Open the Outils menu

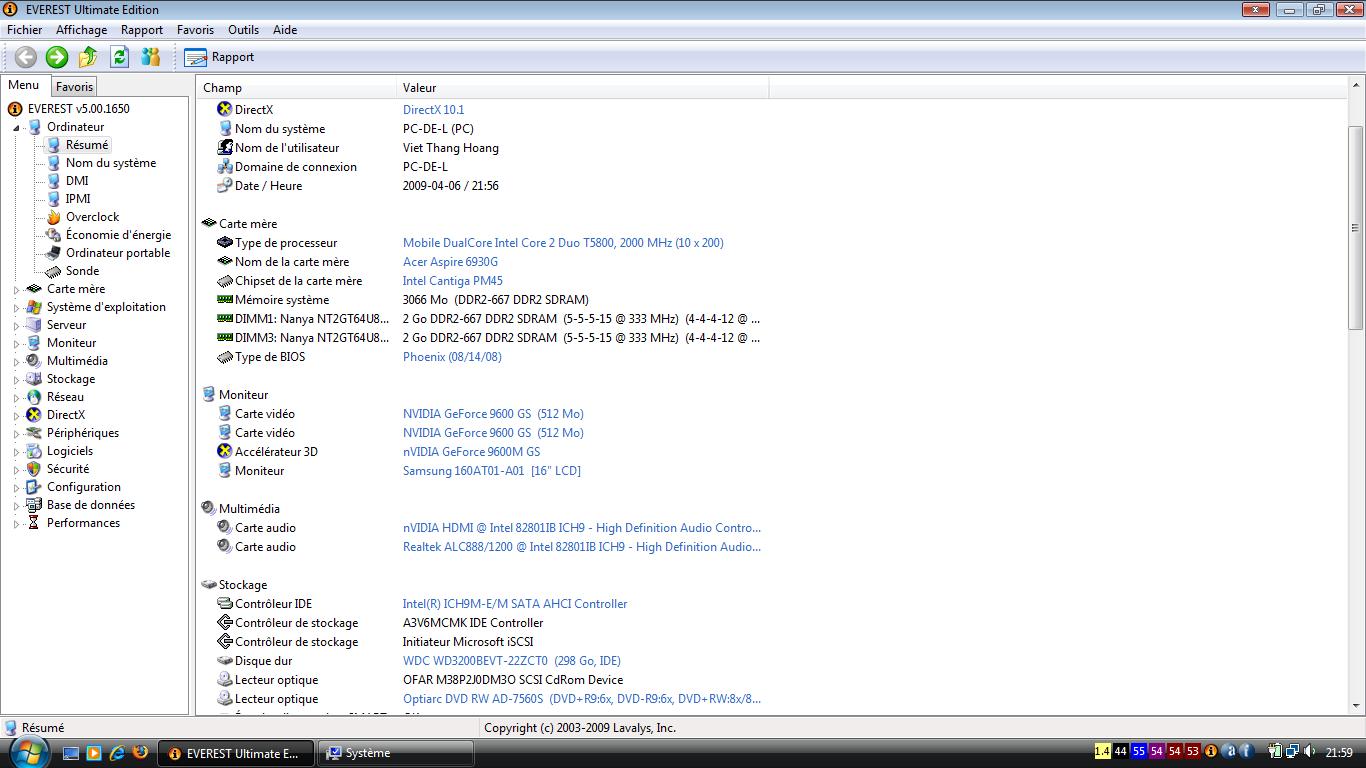click(243, 30)
